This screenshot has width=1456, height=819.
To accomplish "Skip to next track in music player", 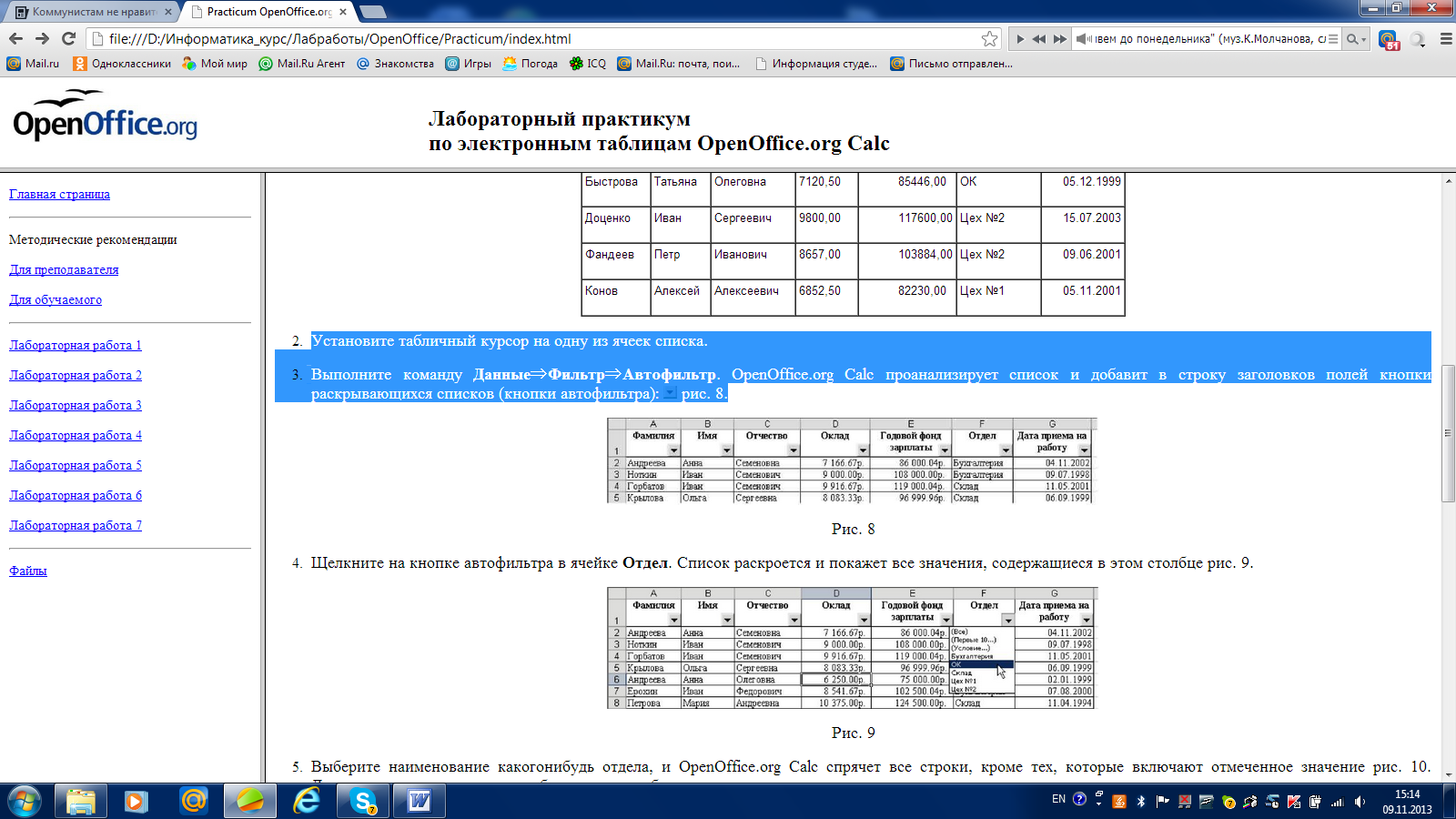I will (1059, 39).
